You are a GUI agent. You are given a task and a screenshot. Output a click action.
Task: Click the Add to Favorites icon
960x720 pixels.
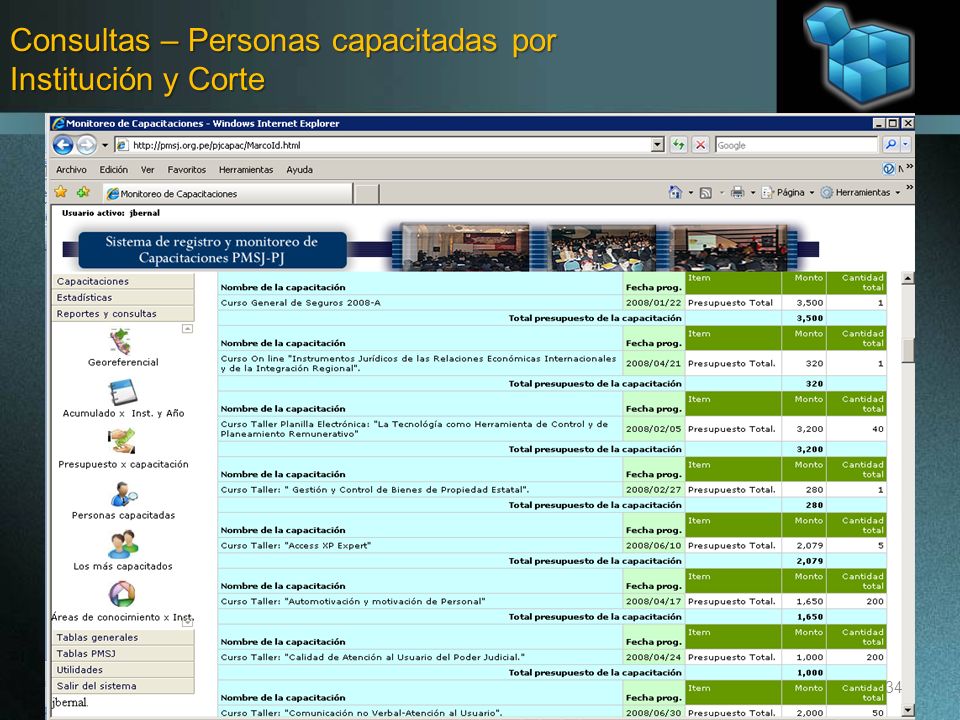point(83,192)
